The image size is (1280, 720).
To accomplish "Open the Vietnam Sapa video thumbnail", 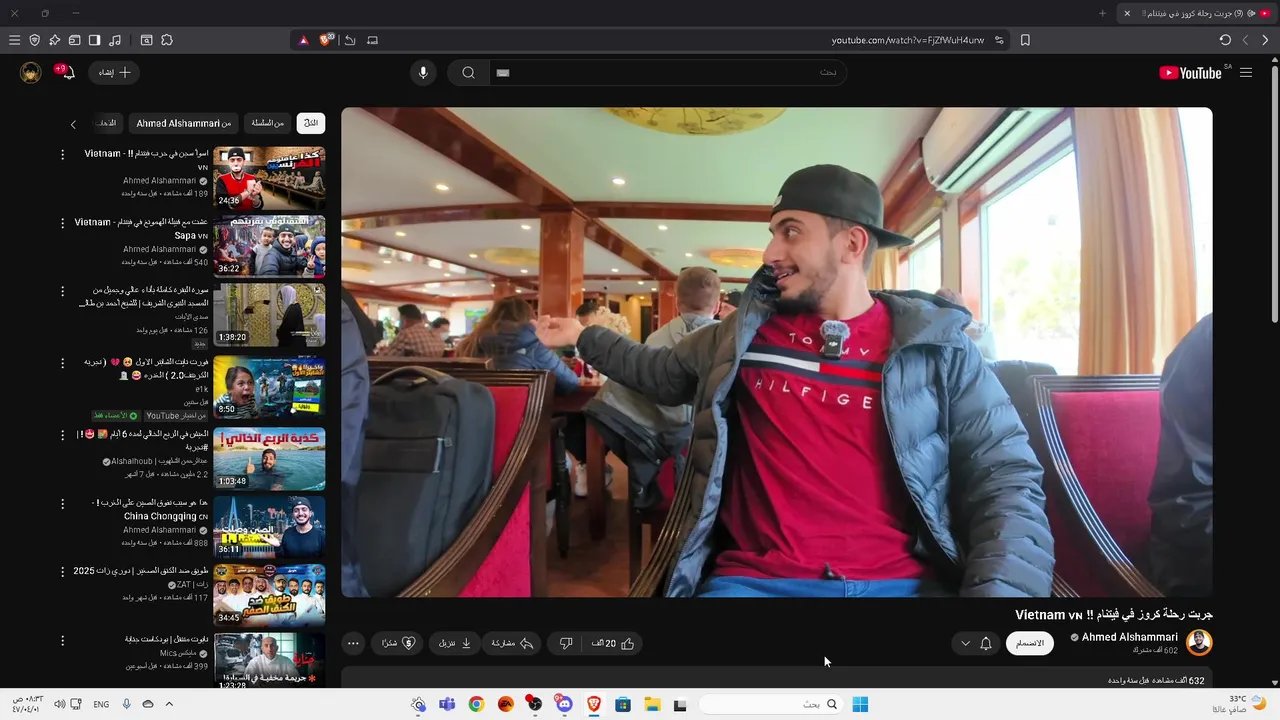I will click(x=269, y=246).
